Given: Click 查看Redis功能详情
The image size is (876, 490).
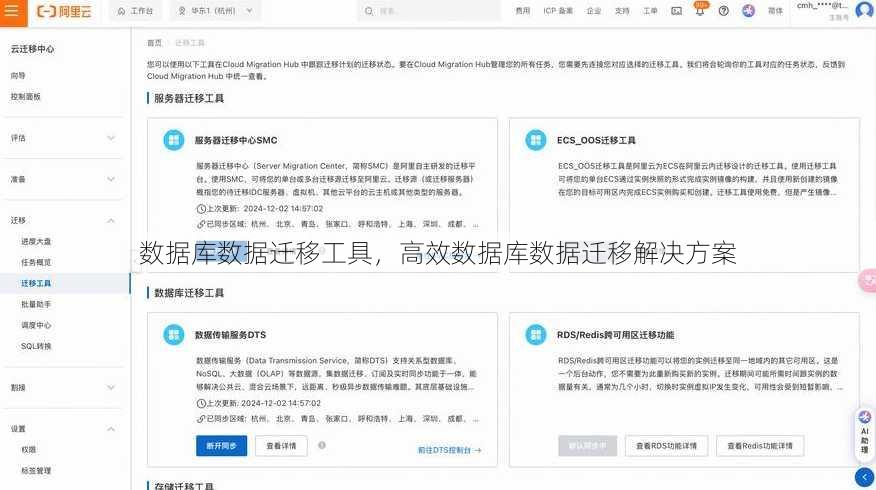Looking at the screenshot, I should [760, 446].
